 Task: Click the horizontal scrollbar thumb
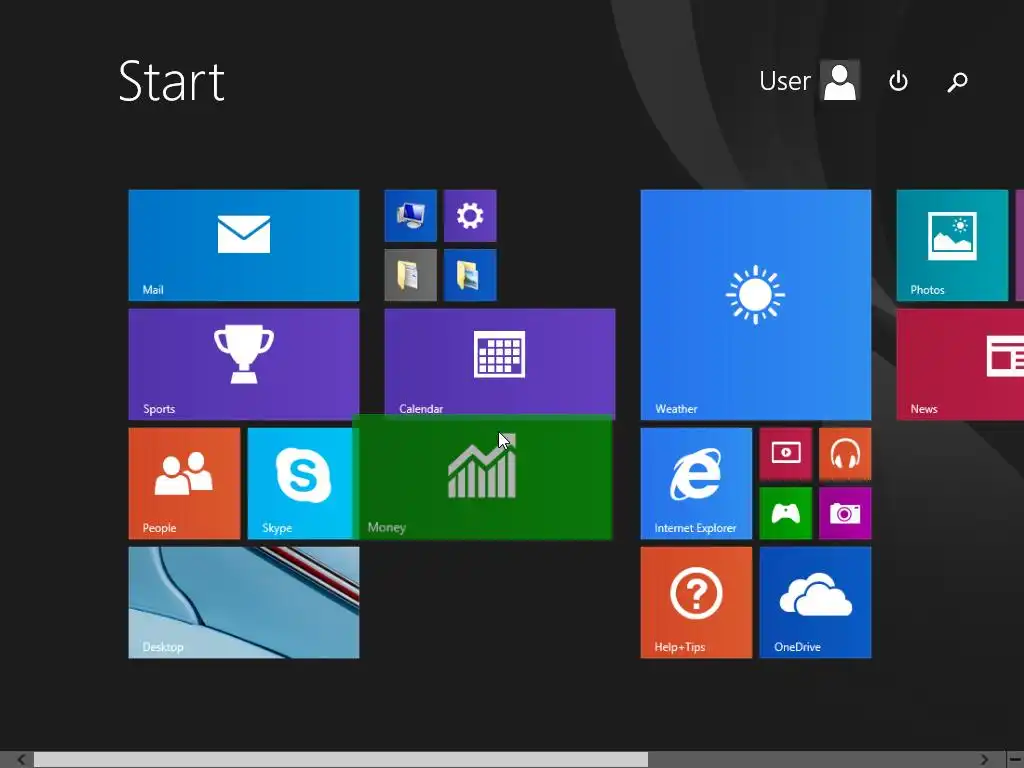pyautogui.click(x=341, y=760)
